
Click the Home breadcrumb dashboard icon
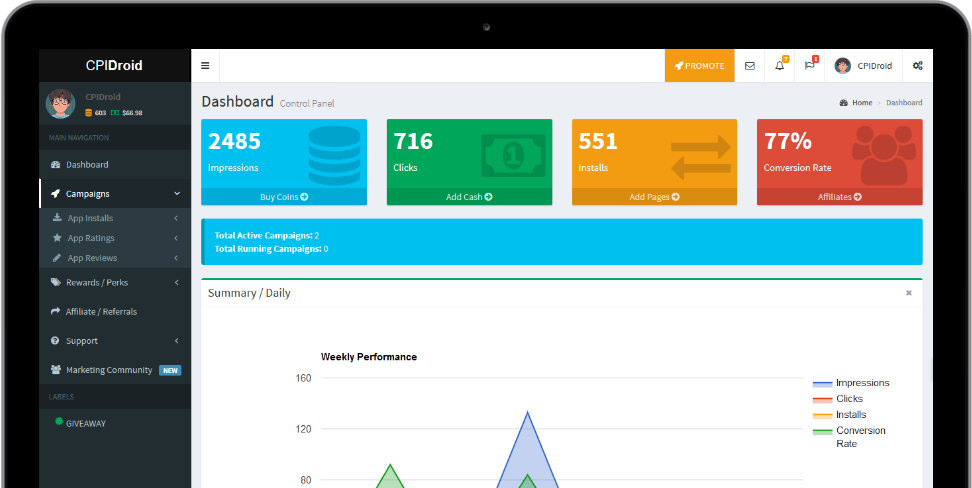tap(844, 103)
